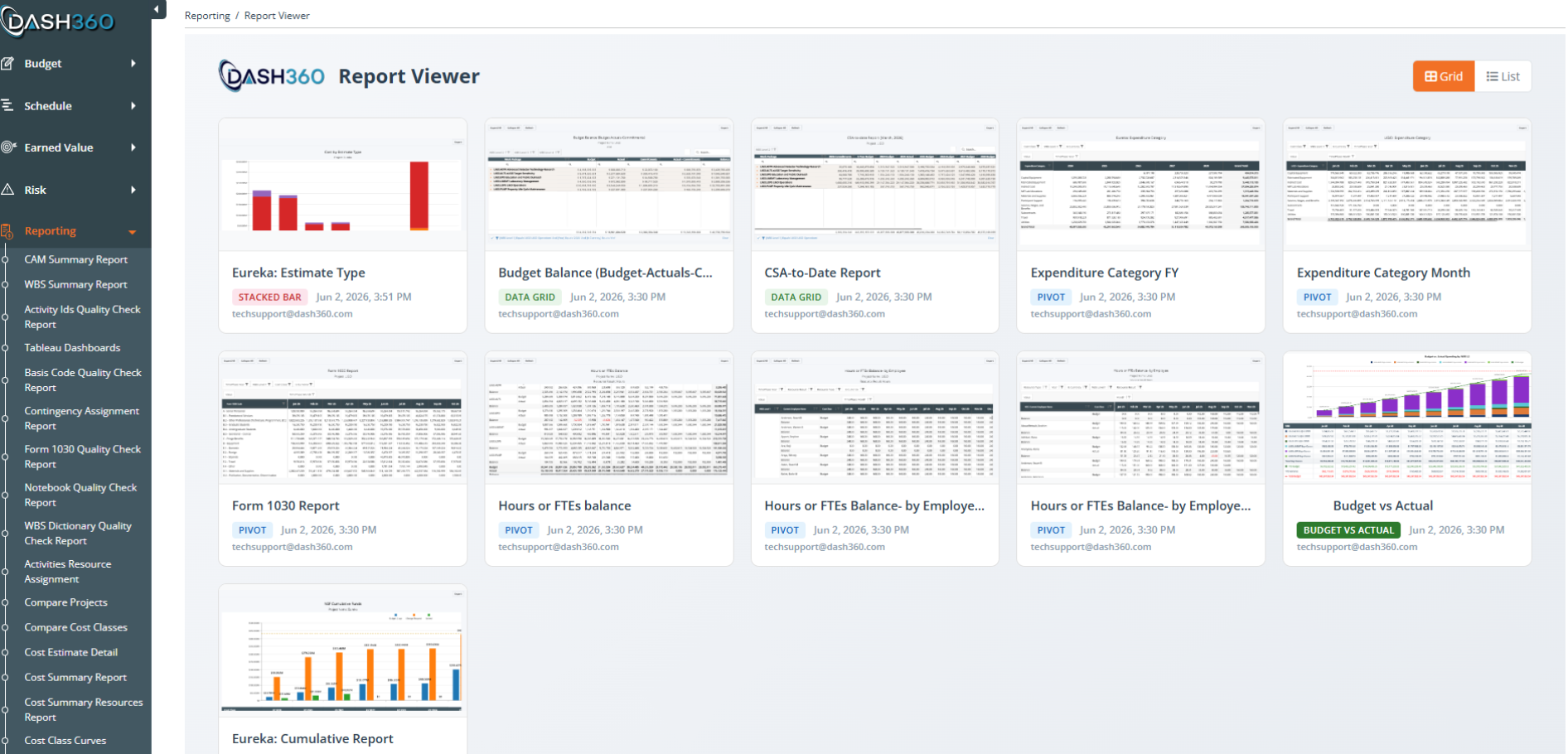The width and height of the screenshot is (1568, 754).
Task: Click the Risk warning triangle icon
Action: coord(7,190)
